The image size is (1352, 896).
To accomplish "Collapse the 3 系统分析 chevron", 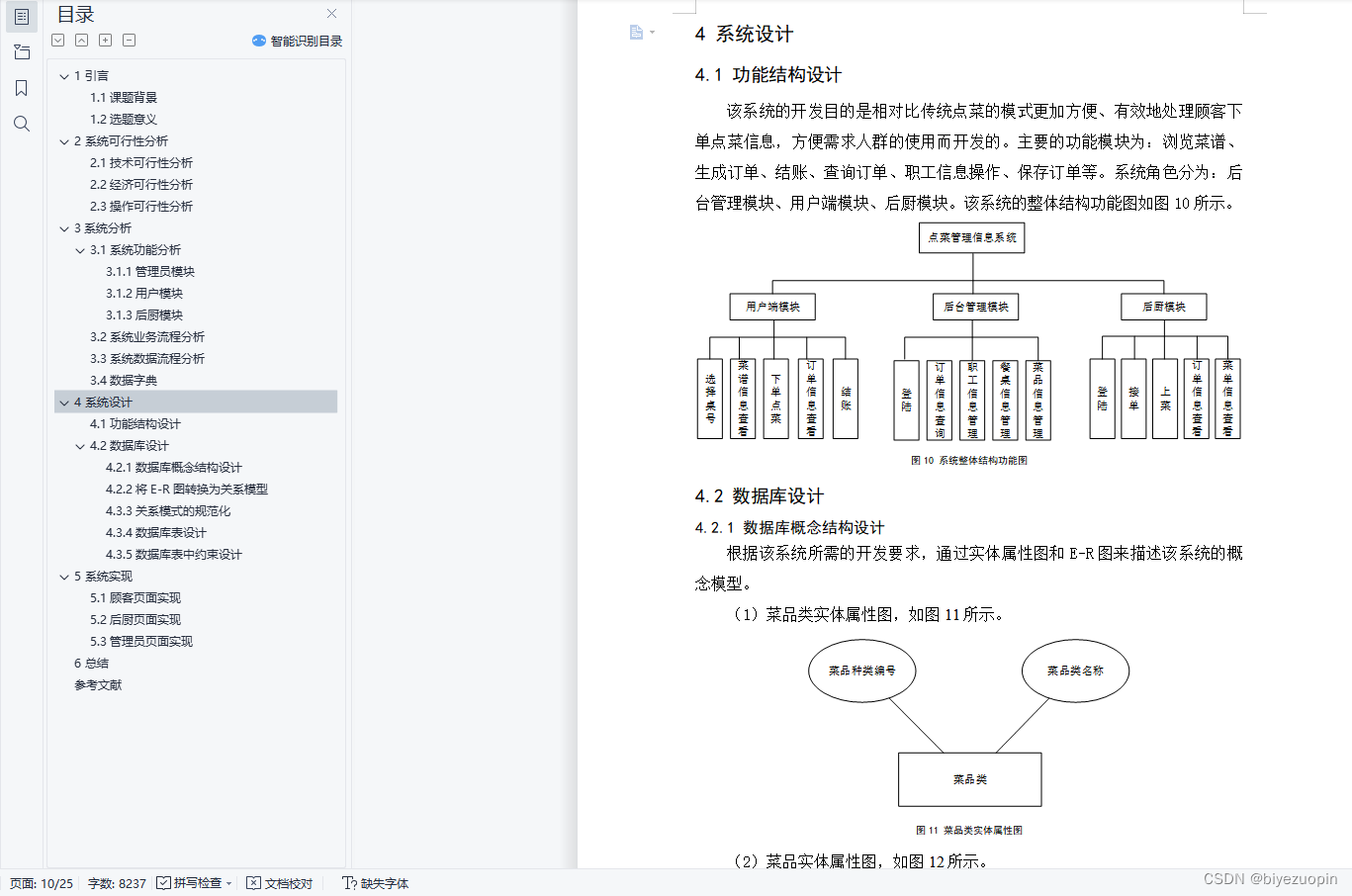I will [x=64, y=228].
